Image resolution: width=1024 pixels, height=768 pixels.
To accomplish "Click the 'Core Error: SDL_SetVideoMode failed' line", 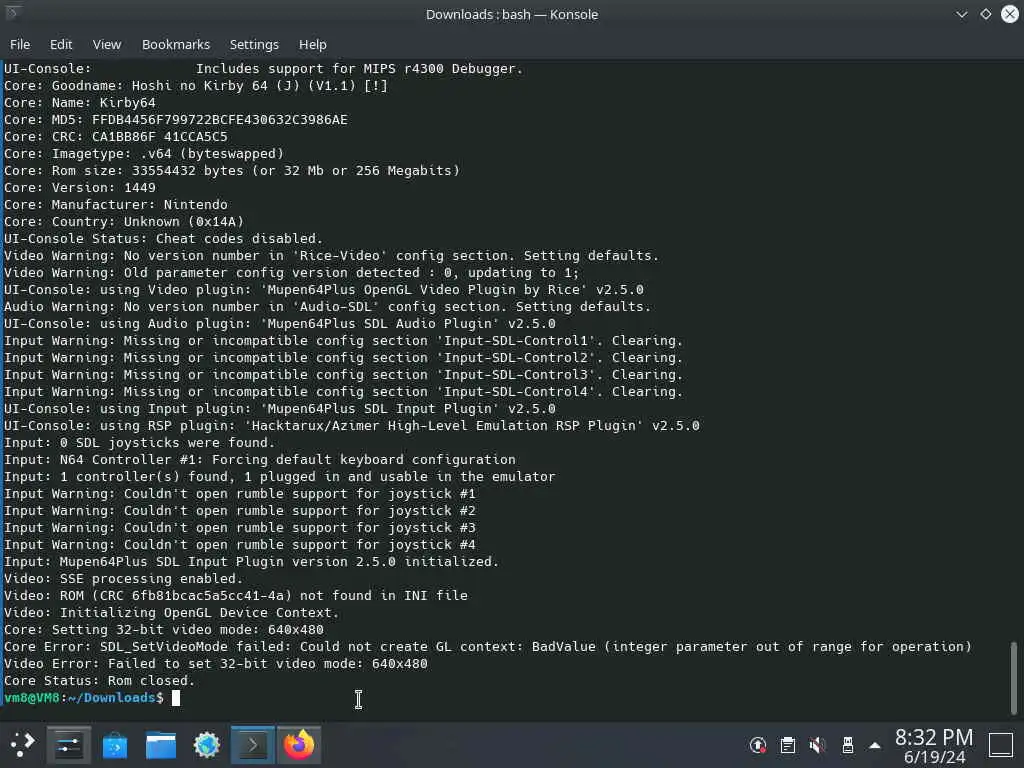I will coord(488,647).
